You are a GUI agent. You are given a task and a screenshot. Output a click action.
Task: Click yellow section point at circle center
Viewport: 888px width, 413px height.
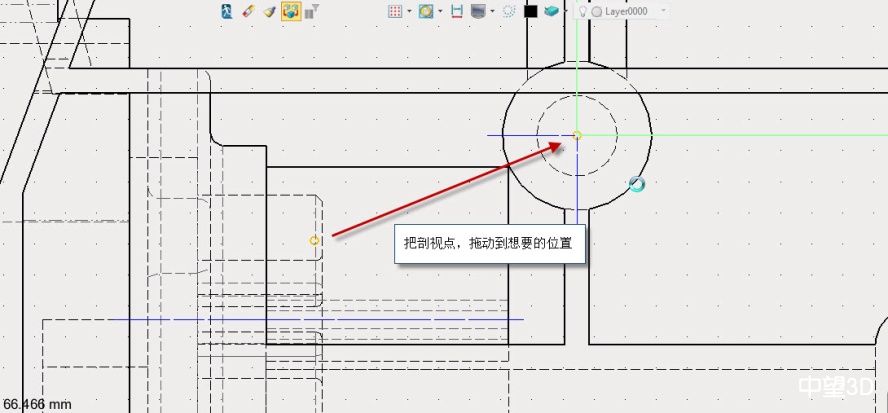[x=577, y=134]
